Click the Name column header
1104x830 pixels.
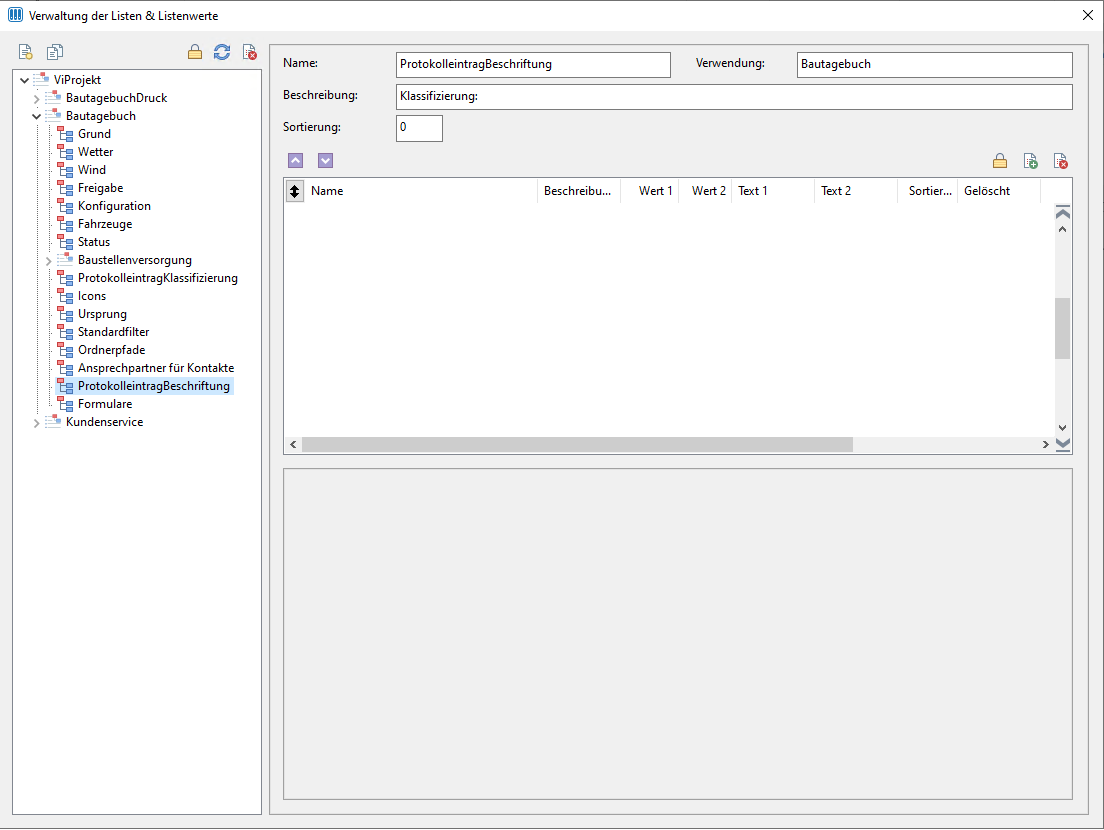421,191
